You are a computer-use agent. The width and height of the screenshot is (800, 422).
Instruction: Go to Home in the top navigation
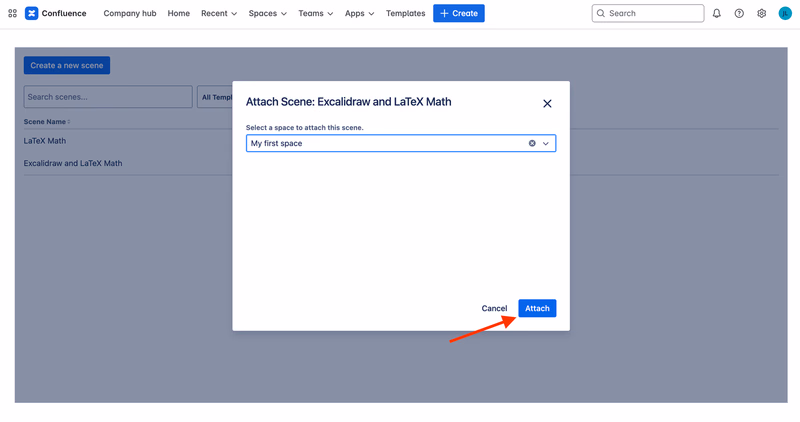[179, 13]
